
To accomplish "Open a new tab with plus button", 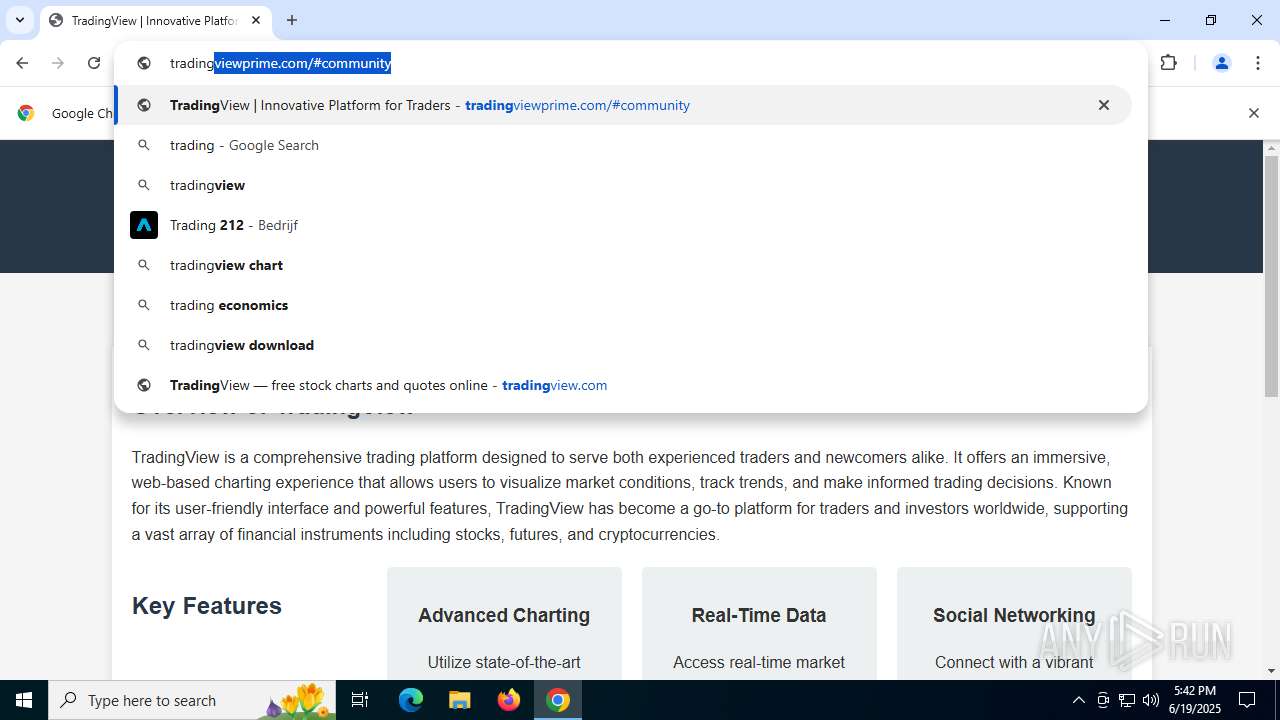I will (292, 20).
